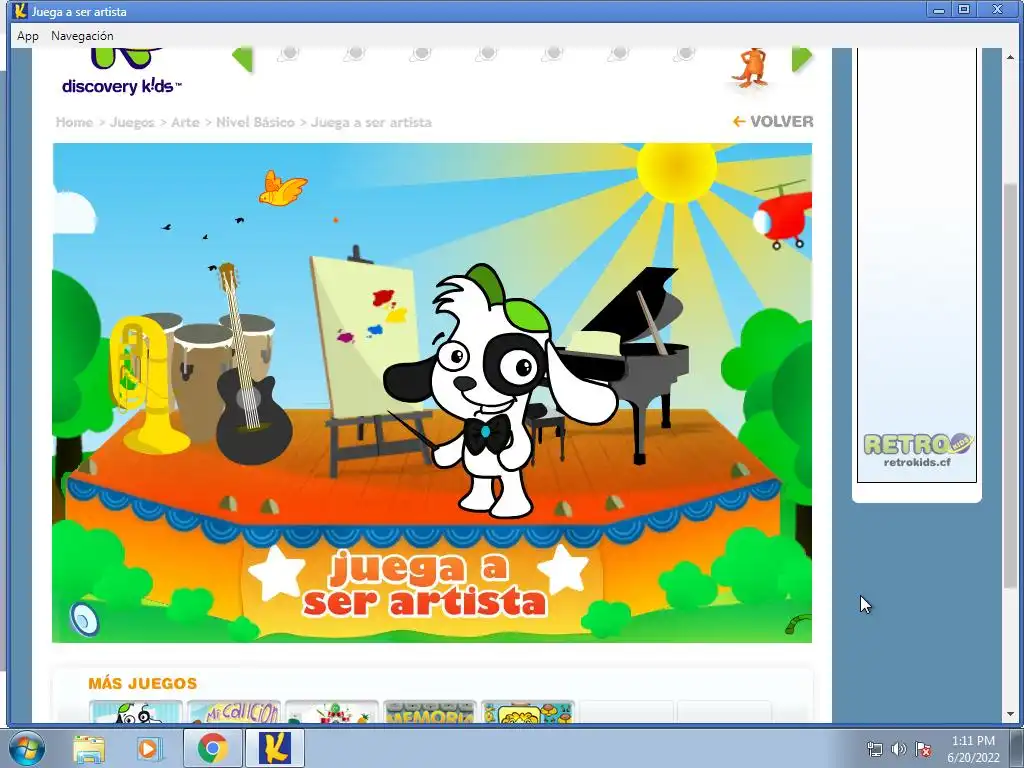Open the yellow flower game thumbnail
Screen dimensions: 1024x768
click(528, 712)
